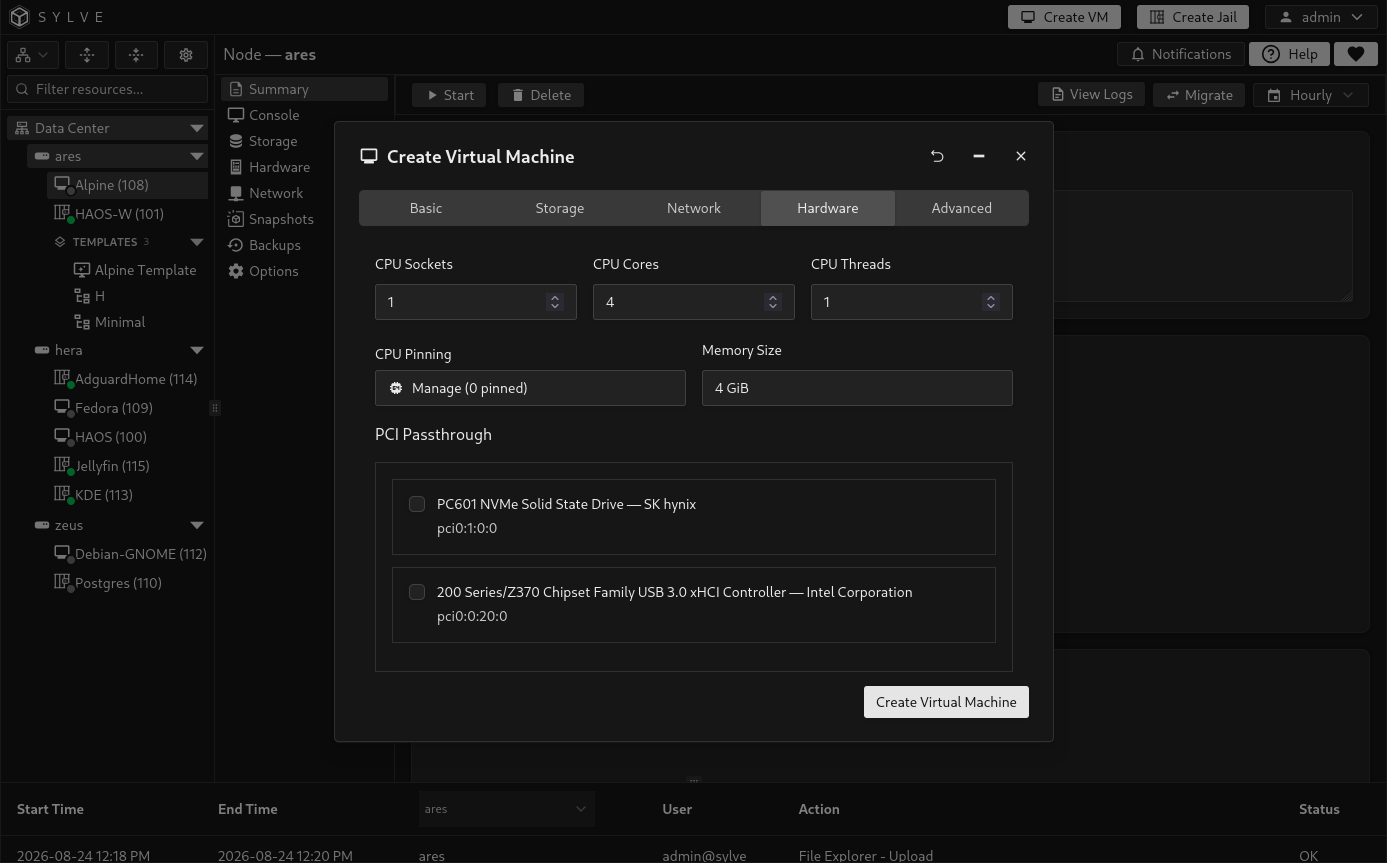Image resolution: width=1387 pixels, height=863 pixels.
Task: Click the HAOS-W (101) jail icon
Action: click(x=62, y=214)
